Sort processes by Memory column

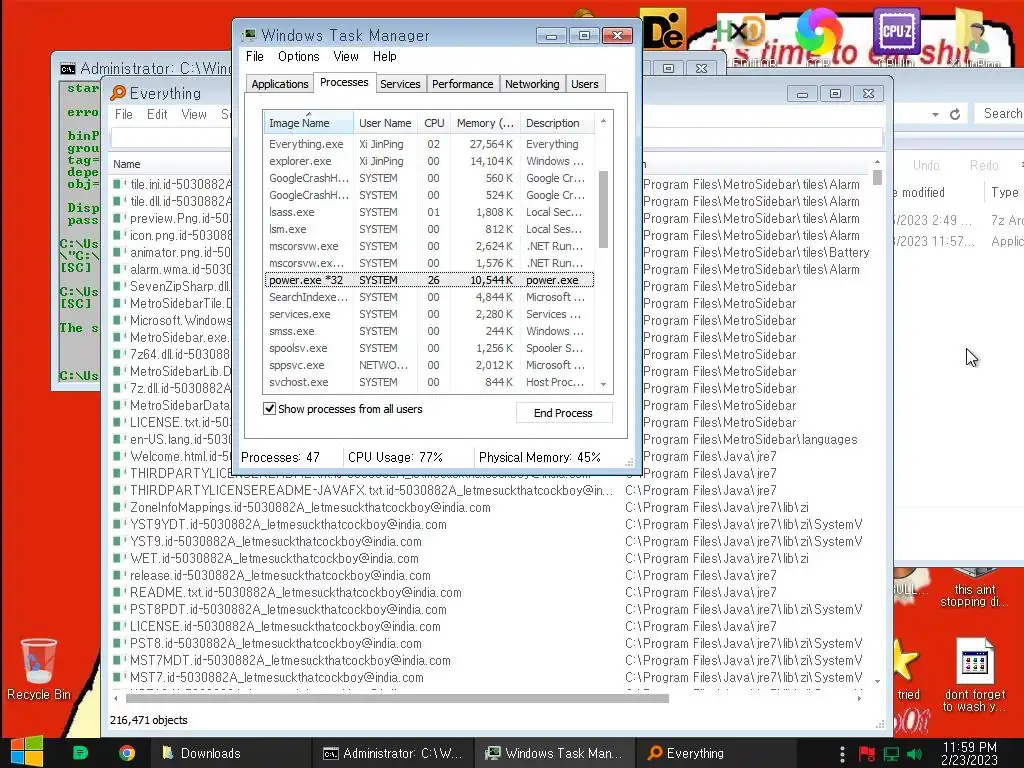coord(485,123)
